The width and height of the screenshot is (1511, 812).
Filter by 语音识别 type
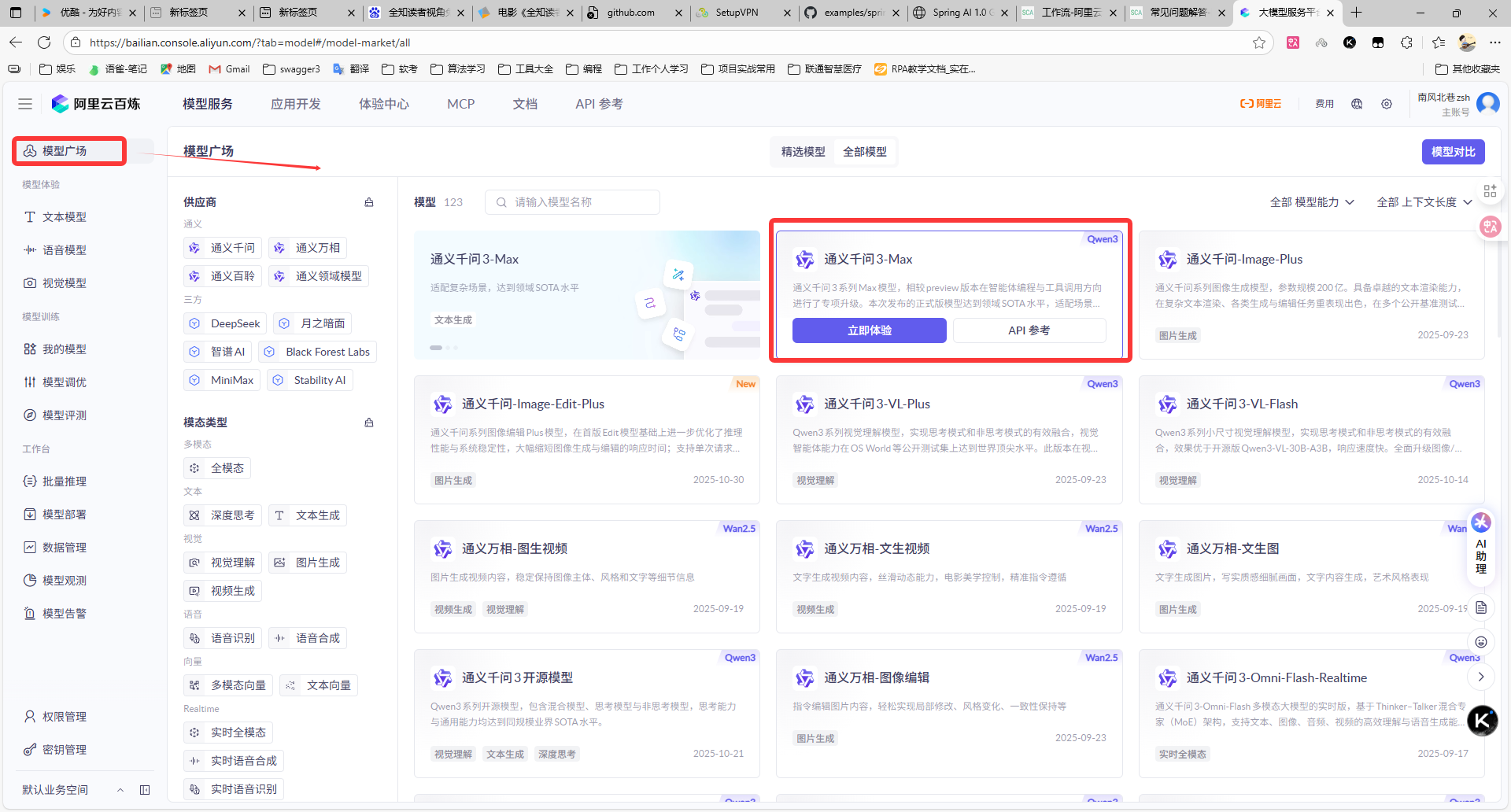tap(223, 638)
